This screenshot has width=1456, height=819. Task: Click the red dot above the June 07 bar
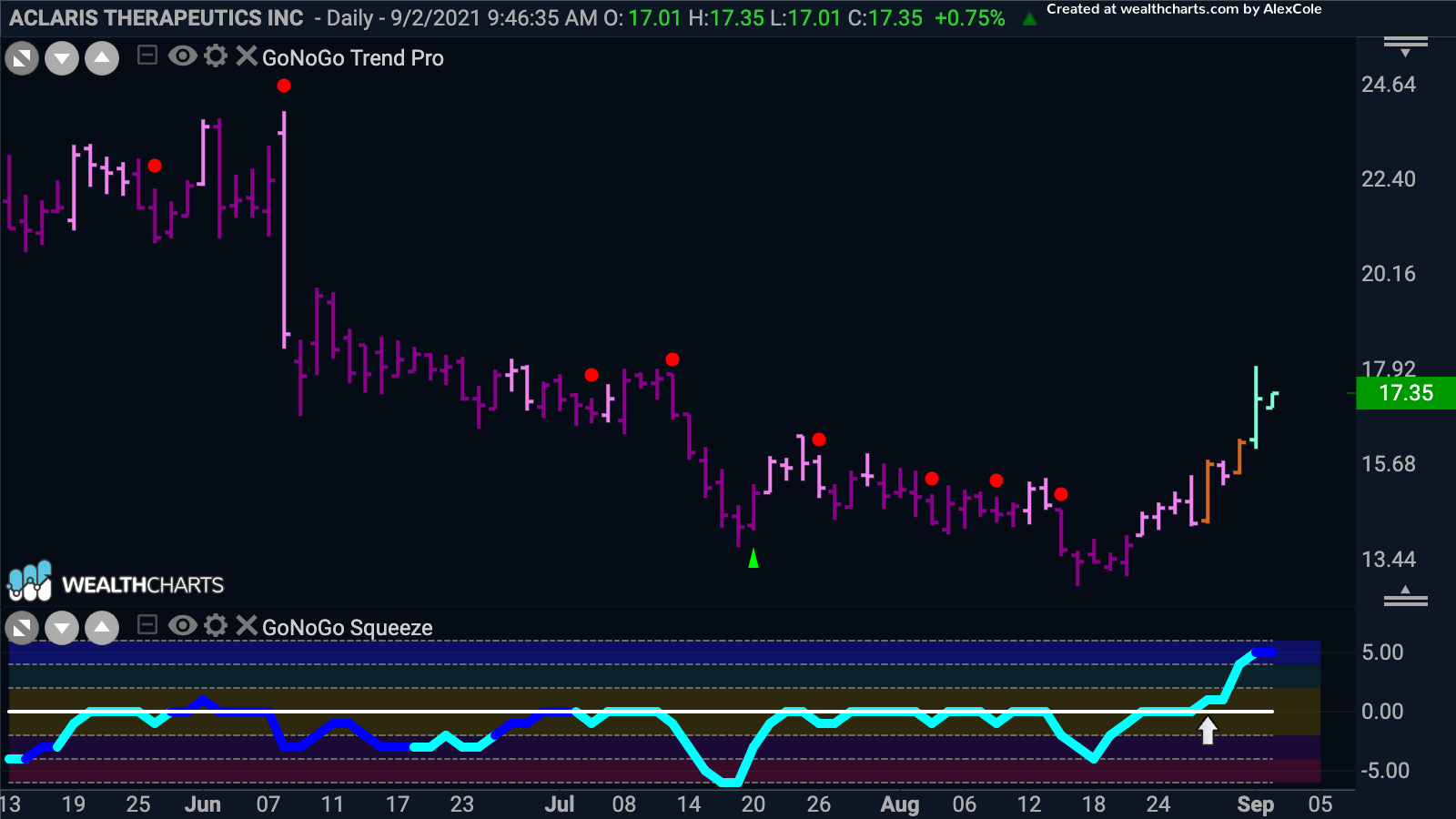coord(284,86)
